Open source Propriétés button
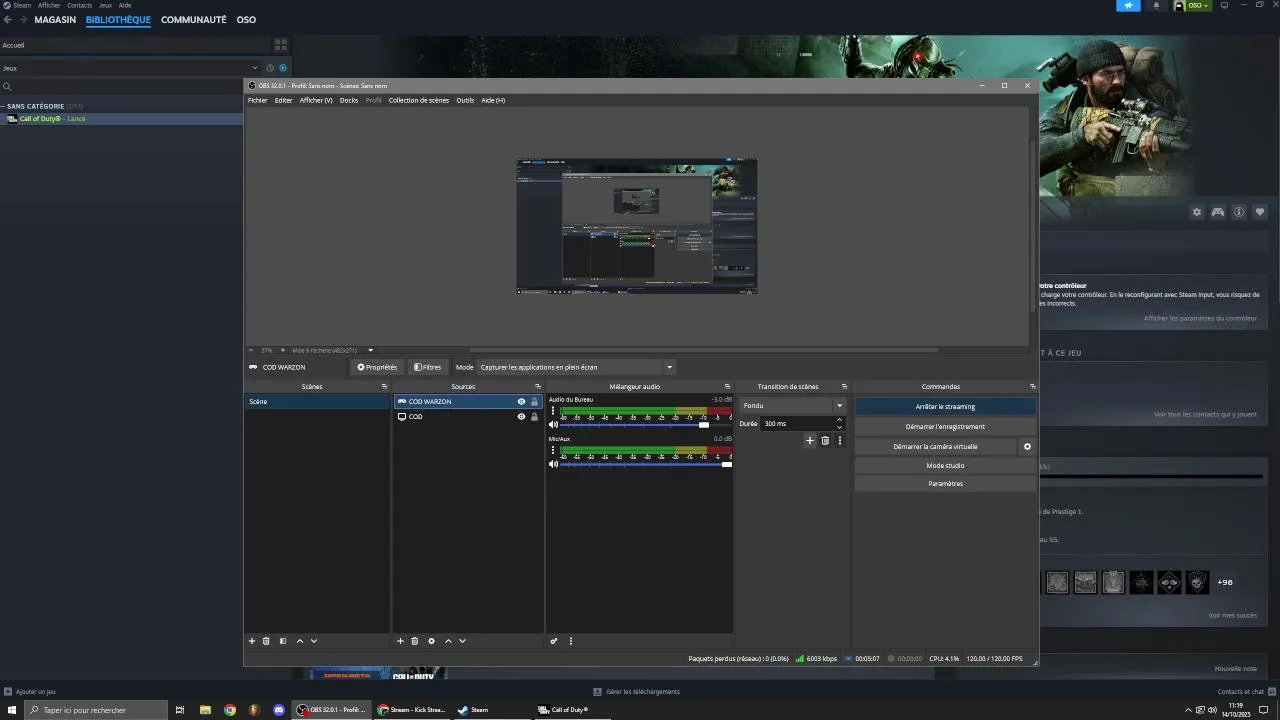This screenshot has height=720, width=1280. point(377,367)
